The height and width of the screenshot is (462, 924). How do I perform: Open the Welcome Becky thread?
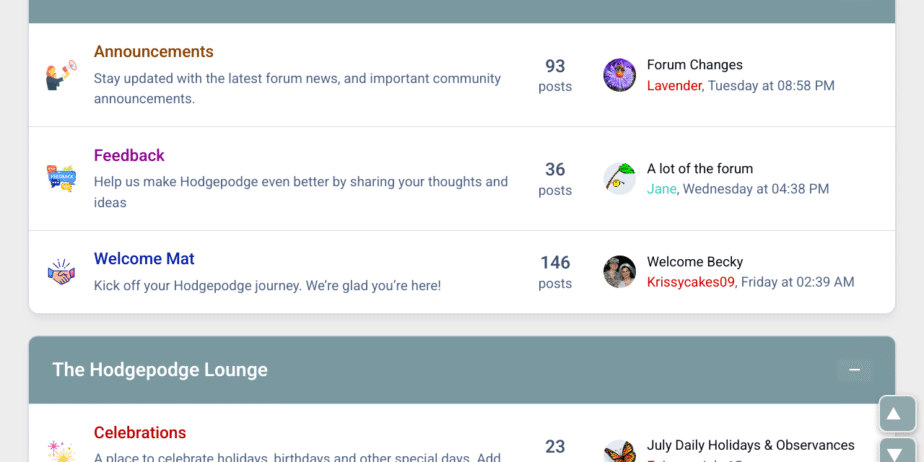(694, 262)
